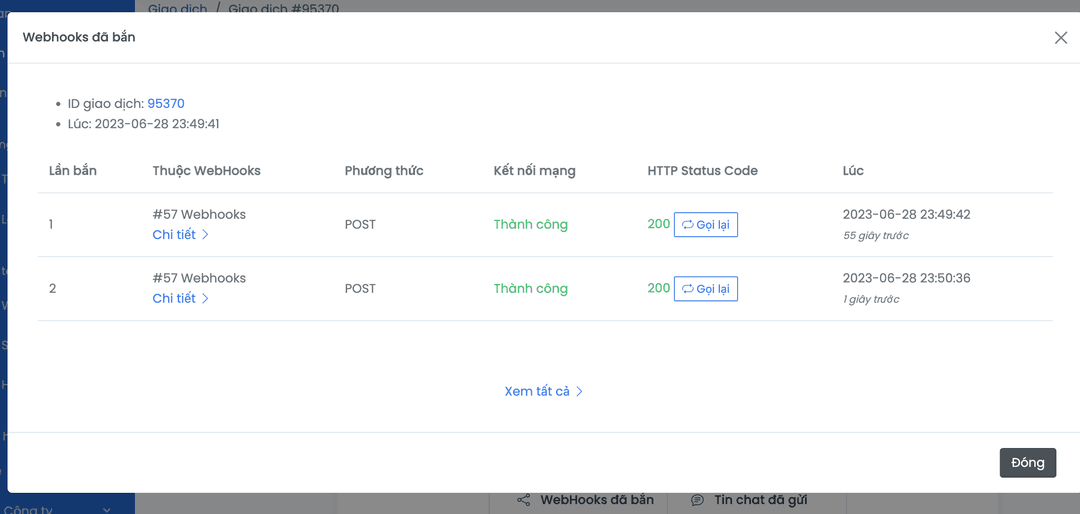The image size is (1080, 514).
Task: Click the share icon beside WebHooks đã bắn tab
Action: 523,500
